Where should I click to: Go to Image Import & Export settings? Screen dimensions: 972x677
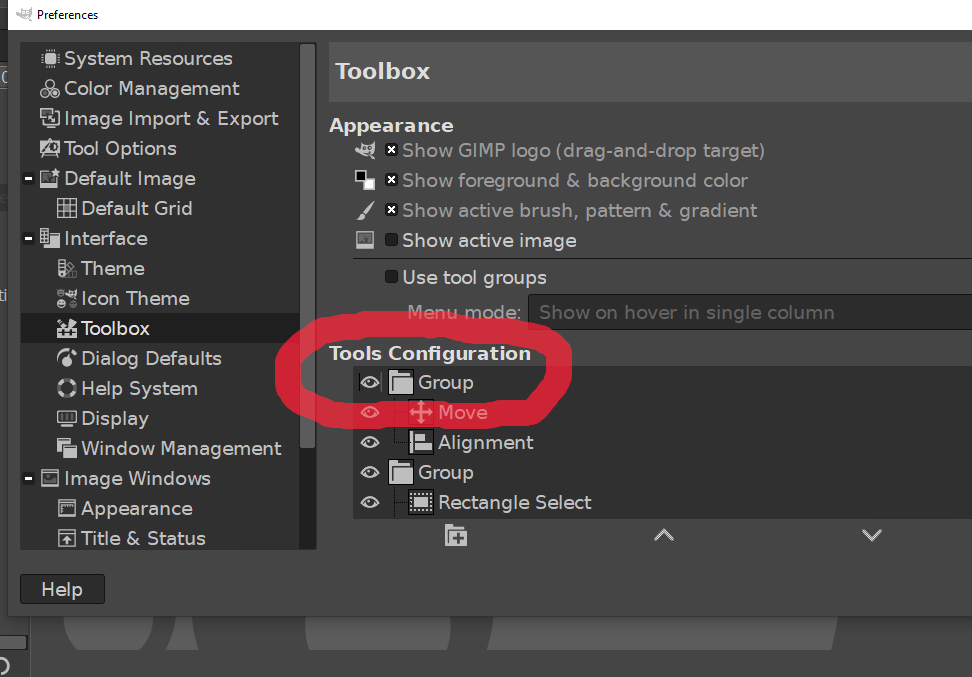coord(159,118)
